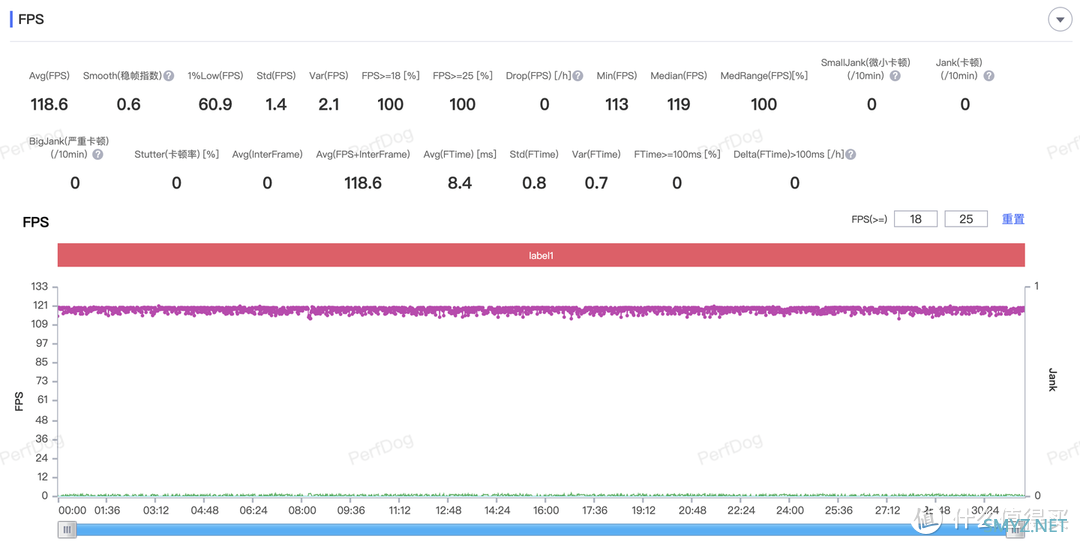
Task: Click the right handle of the time range slider
Action: click(x=1015, y=530)
